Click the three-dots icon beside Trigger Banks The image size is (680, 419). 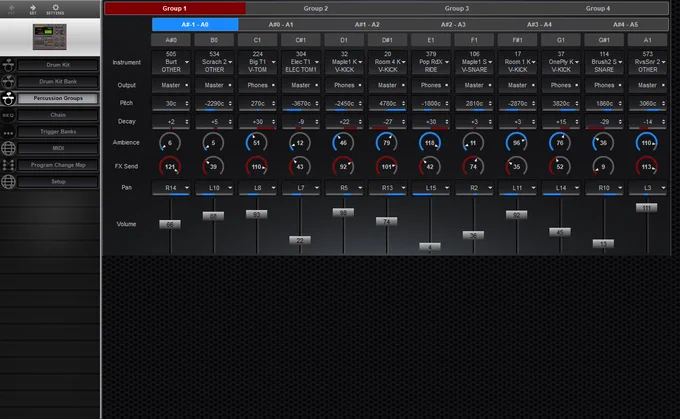click(x=8, y=132)
